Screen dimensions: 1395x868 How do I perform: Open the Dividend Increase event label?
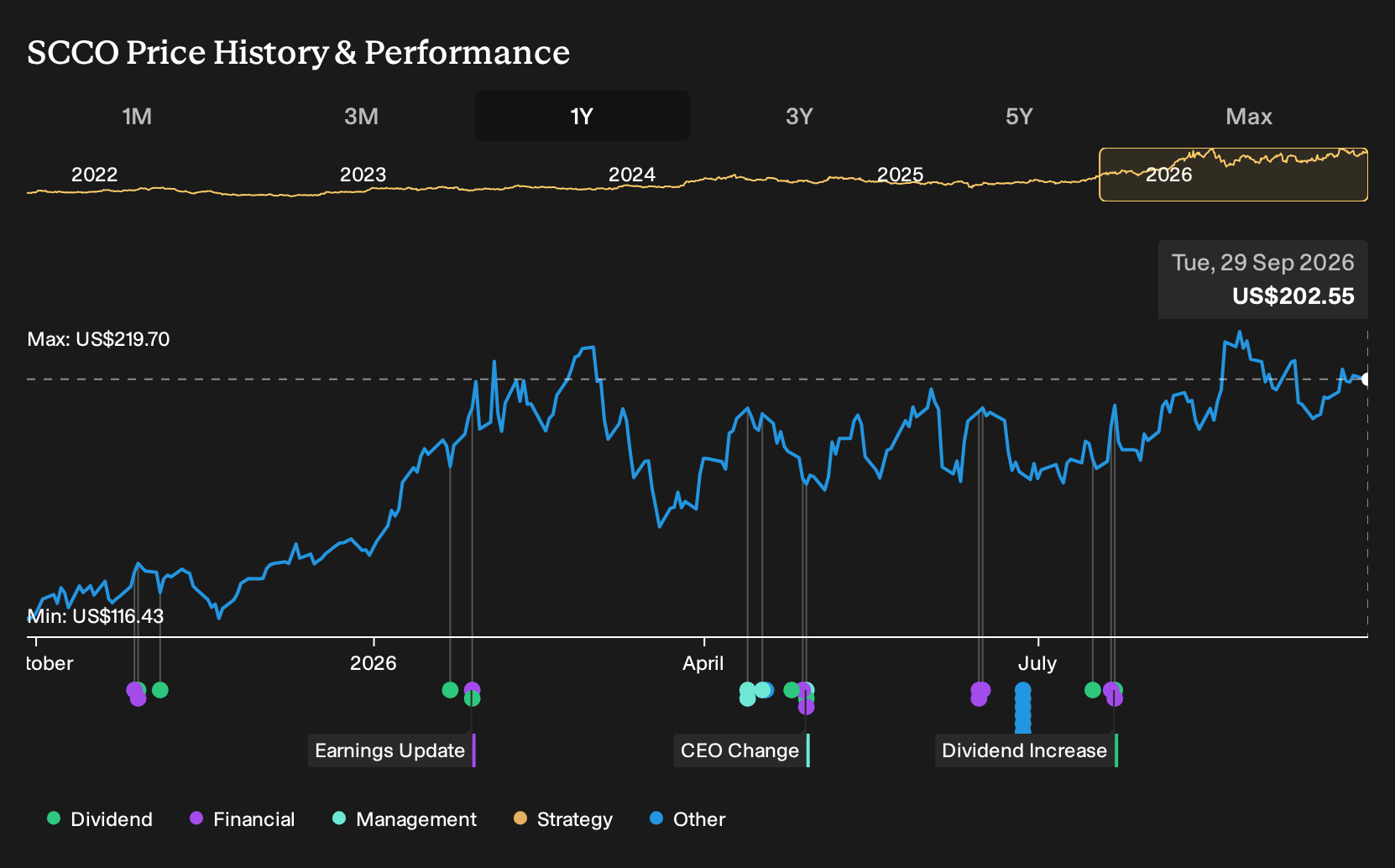pos(1027,750)
